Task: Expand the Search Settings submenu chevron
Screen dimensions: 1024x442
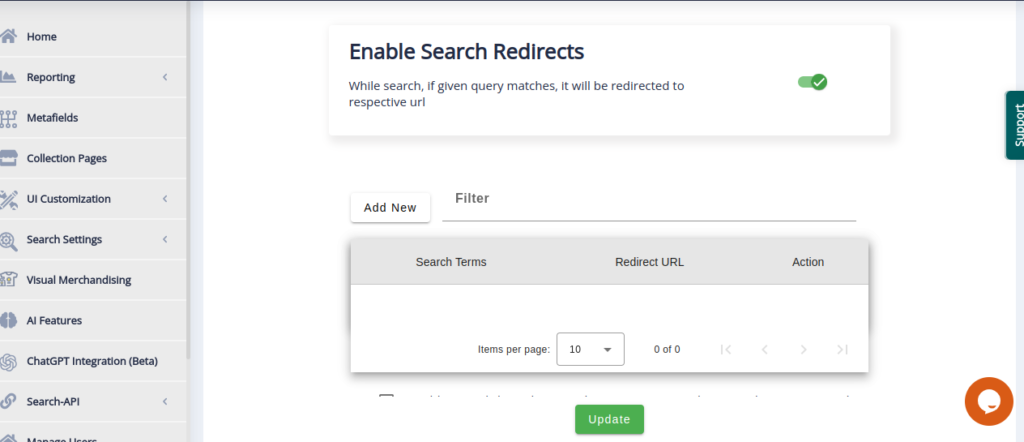Action: tap(165, 239)
